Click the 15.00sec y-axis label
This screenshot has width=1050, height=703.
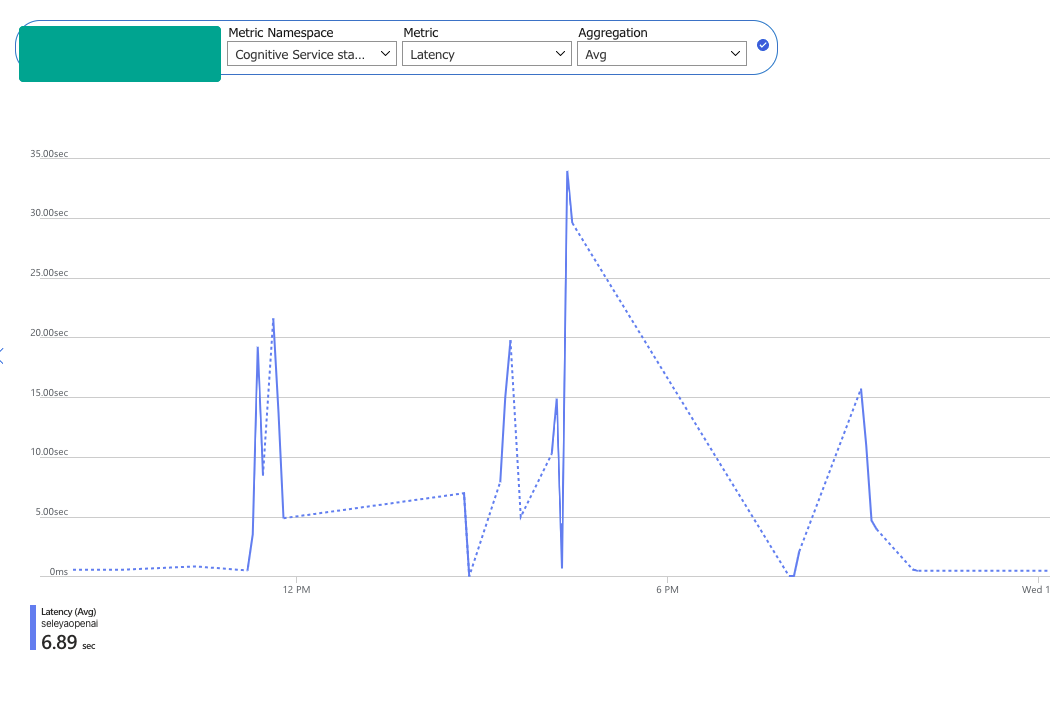[49, 392]
